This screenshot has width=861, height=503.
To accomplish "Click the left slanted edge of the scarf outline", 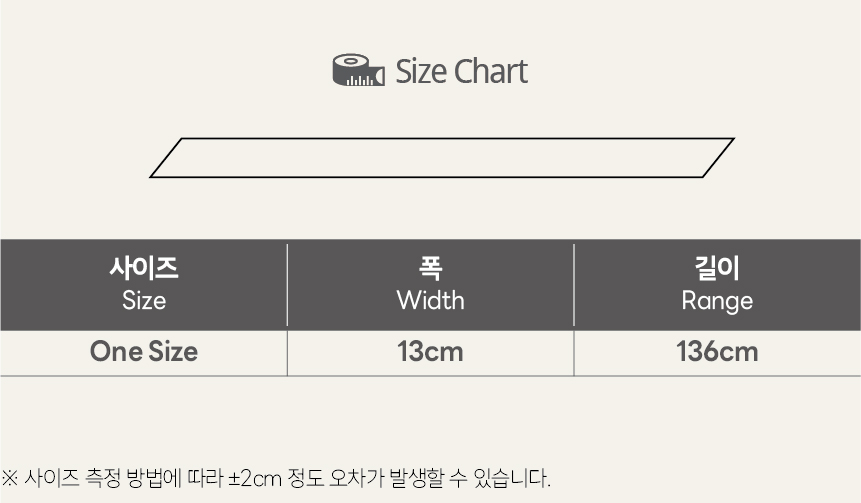I will click(165, 158).
